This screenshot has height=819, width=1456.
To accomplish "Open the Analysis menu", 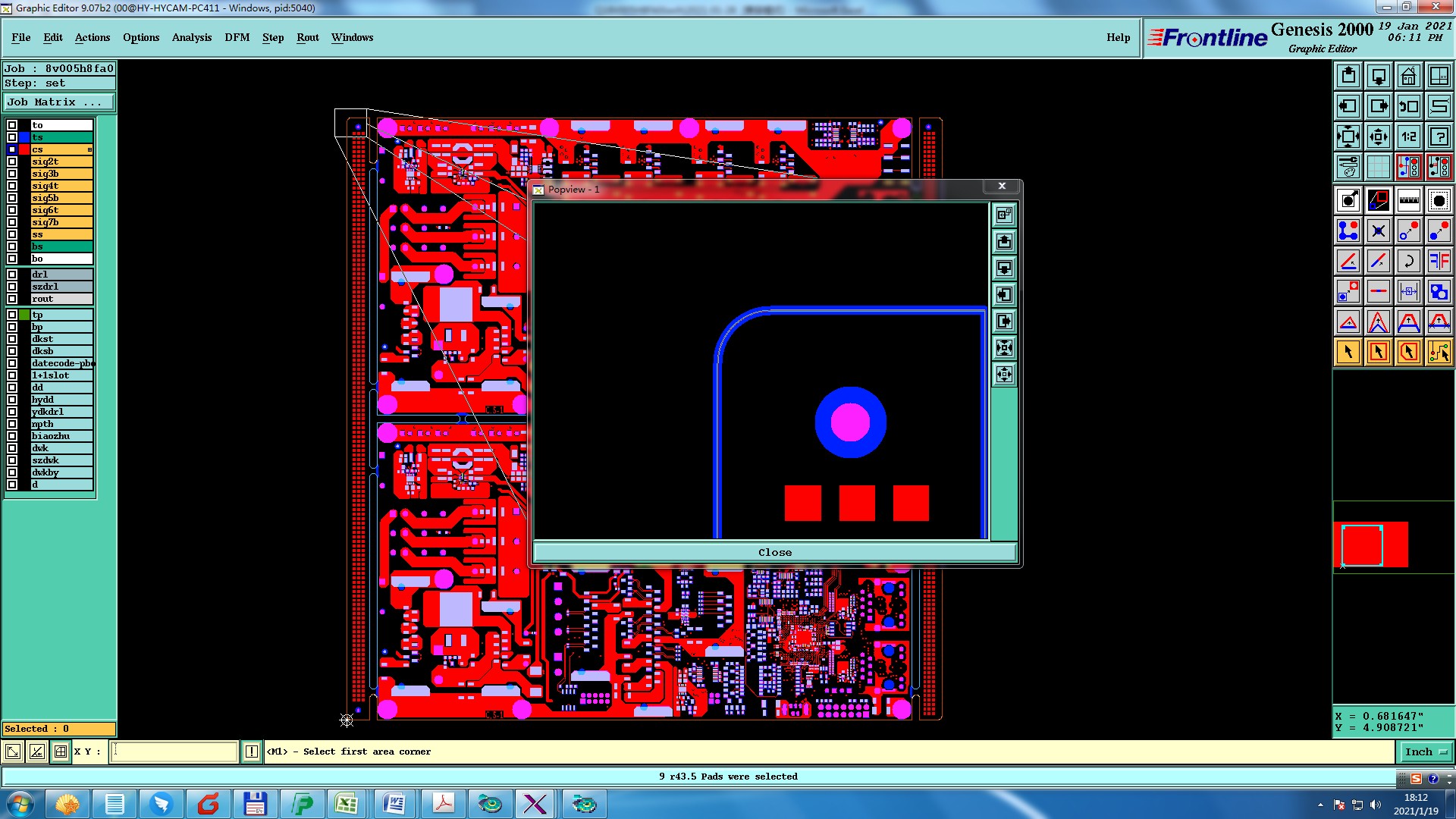I will 191,37.
